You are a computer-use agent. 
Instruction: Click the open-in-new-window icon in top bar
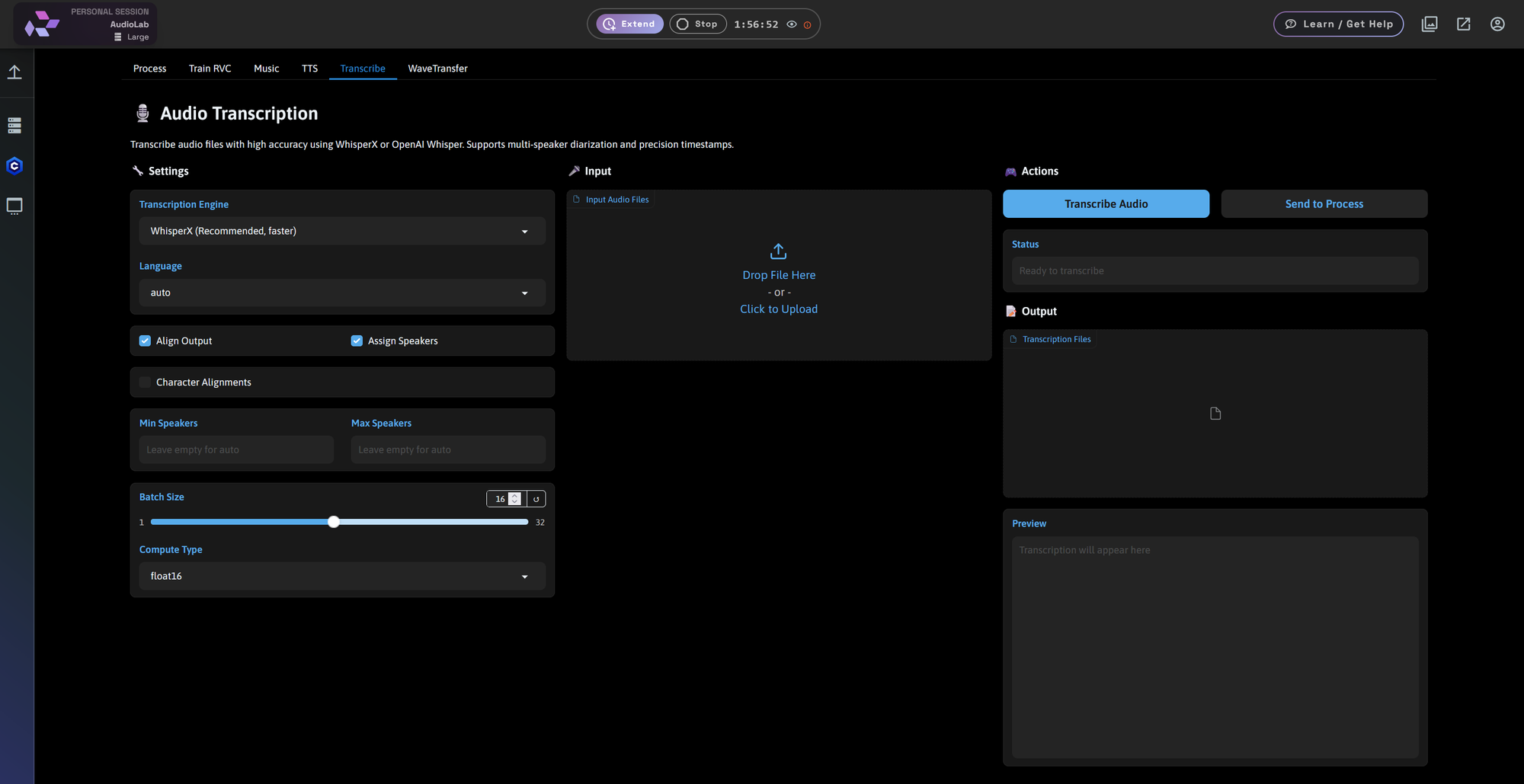point(1464,24)
